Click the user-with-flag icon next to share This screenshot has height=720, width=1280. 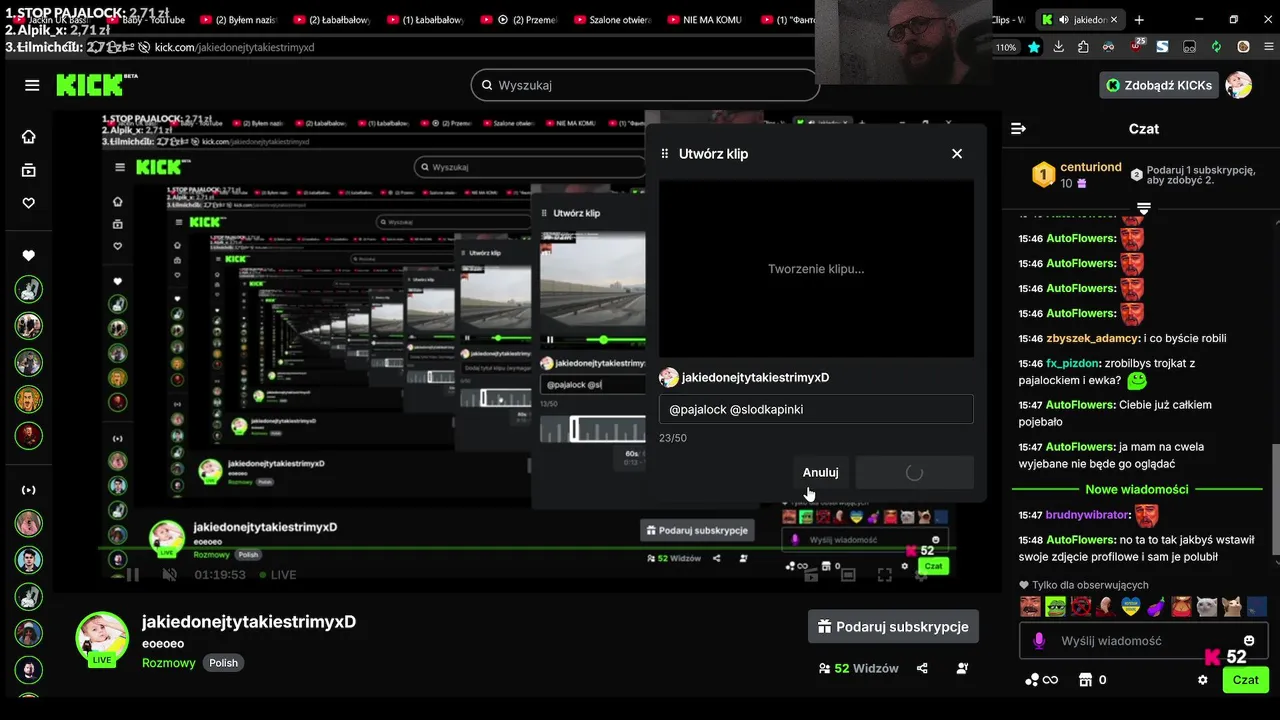[x=962, y=668]
